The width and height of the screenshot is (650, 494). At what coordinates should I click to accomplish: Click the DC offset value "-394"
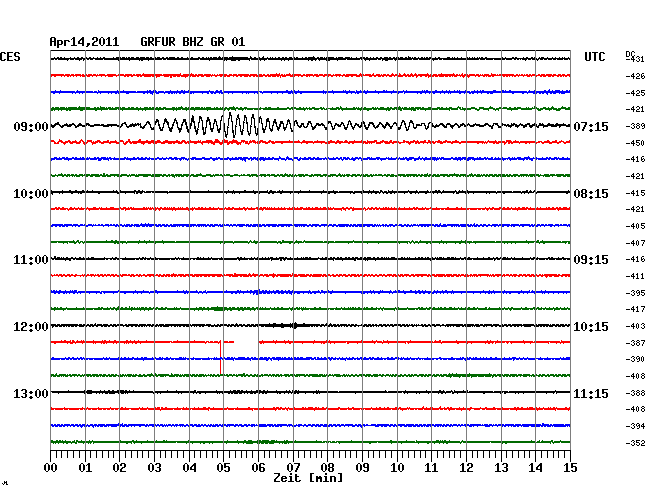coord(635,426)
